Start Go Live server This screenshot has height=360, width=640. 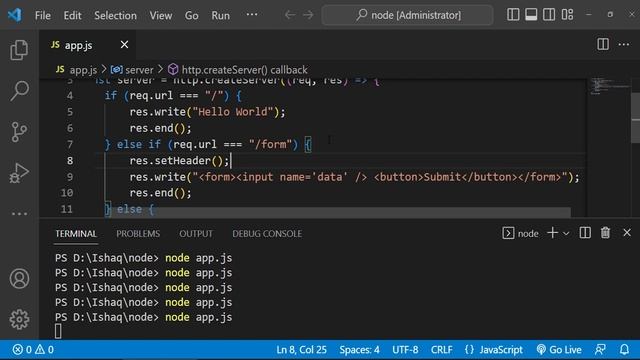pos(559,350)
